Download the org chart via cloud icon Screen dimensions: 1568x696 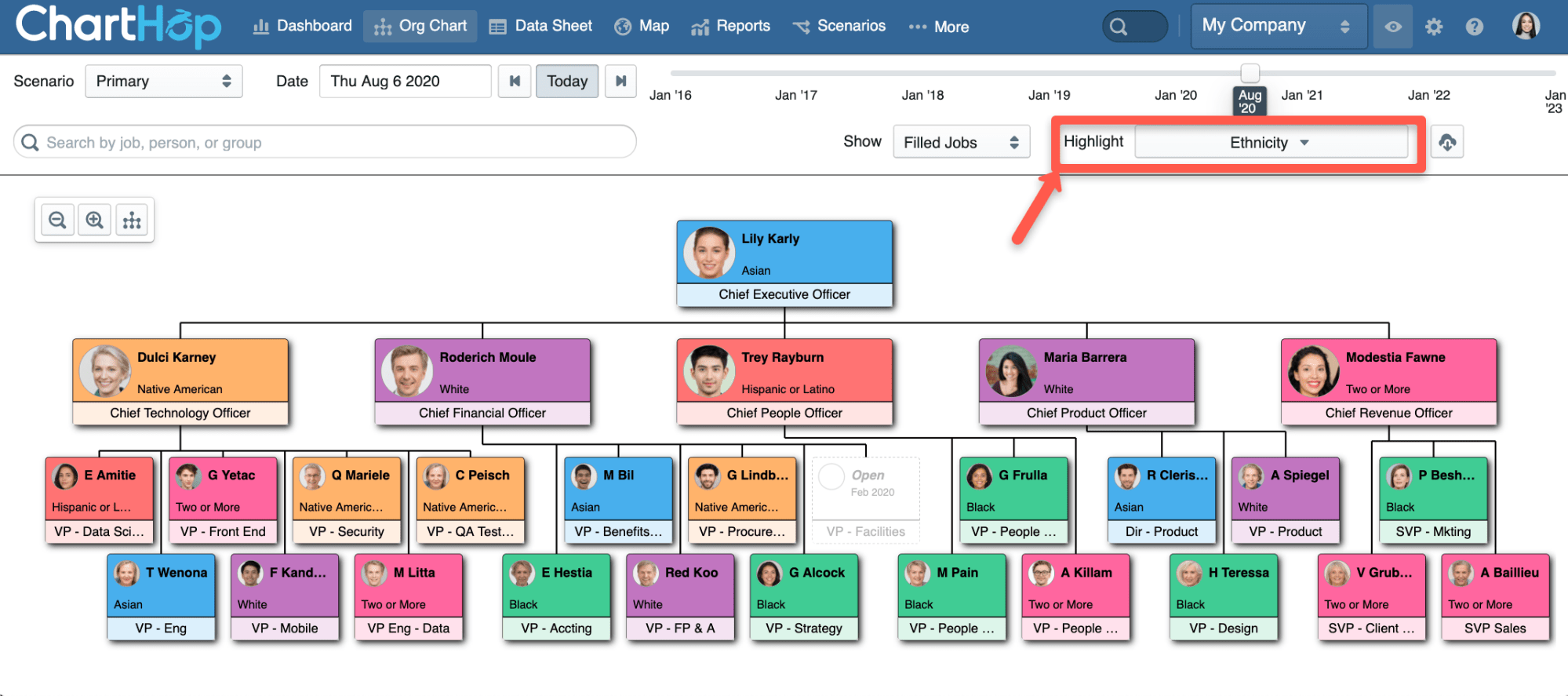point(1447,142)
